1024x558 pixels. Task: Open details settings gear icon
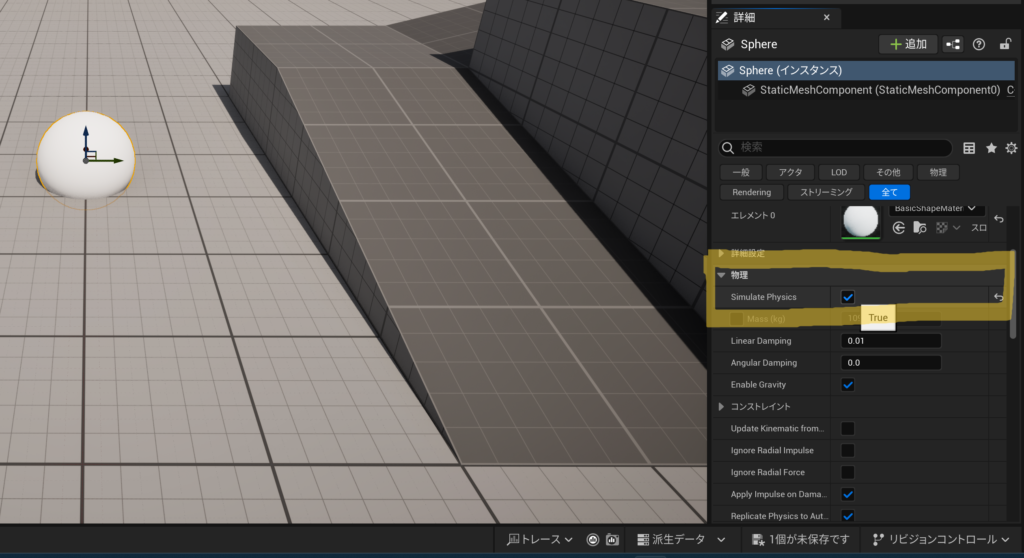(x=1011, y=148)
